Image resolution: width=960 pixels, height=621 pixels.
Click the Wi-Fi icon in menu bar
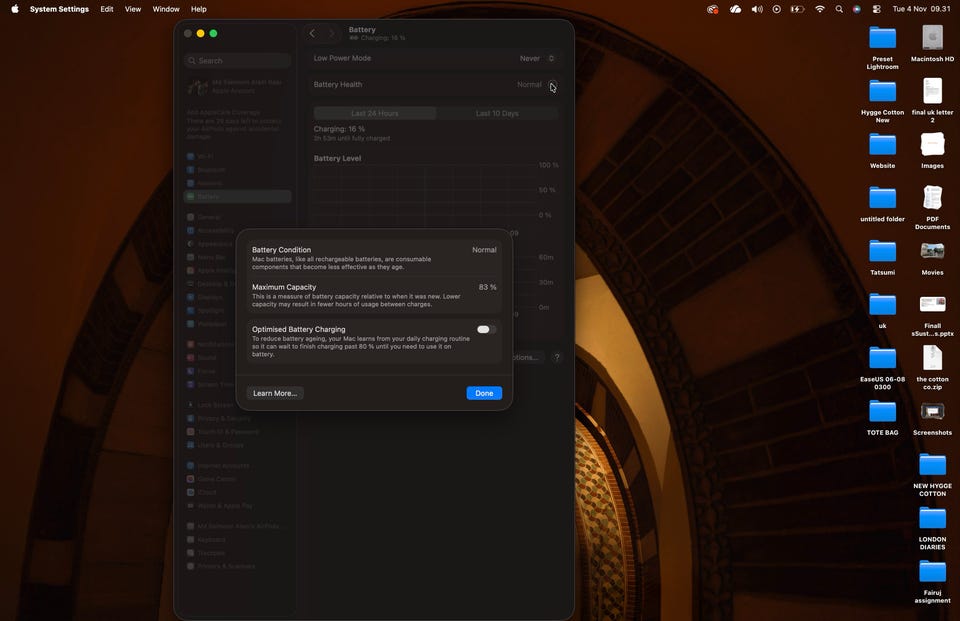click(x=820, y=9)
